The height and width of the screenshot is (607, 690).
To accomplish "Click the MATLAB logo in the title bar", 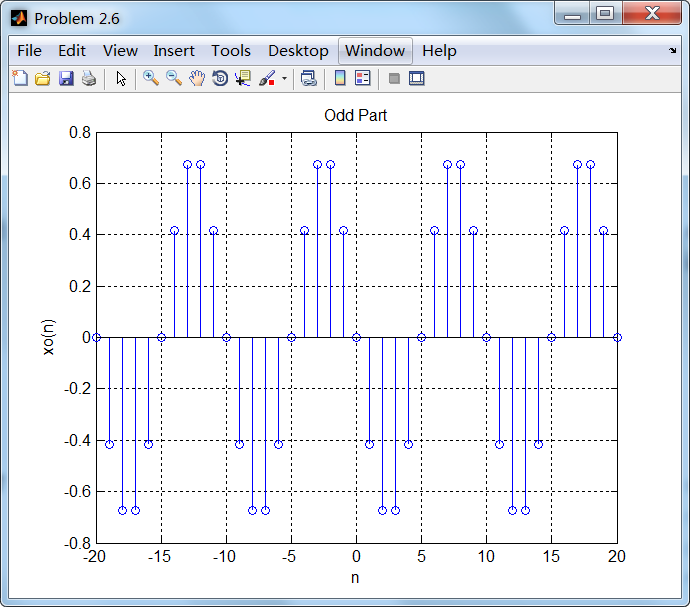I will tap(19, 18).
